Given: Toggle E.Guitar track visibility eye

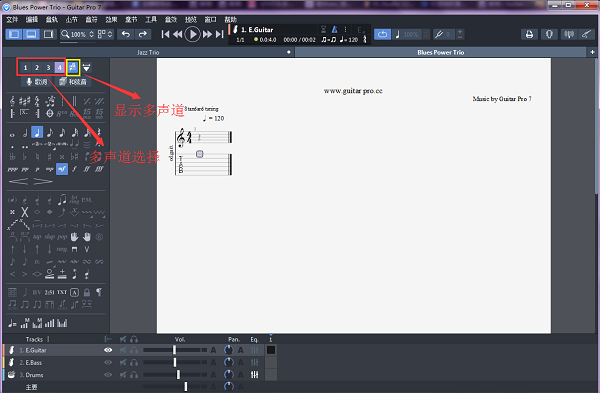Looking at the screenshot, I should (x=108, y=350).
